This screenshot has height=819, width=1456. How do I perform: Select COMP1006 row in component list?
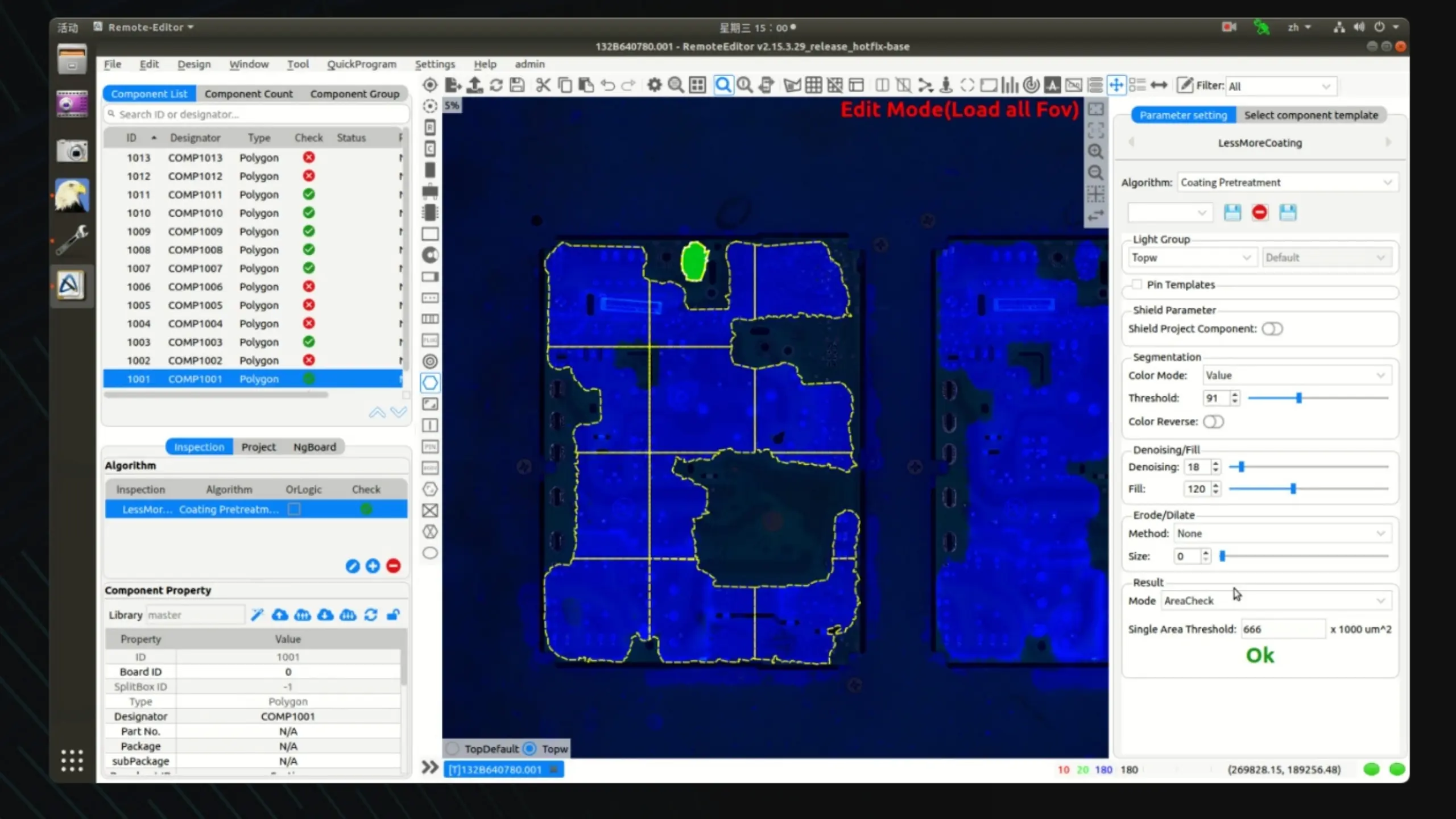253,287
